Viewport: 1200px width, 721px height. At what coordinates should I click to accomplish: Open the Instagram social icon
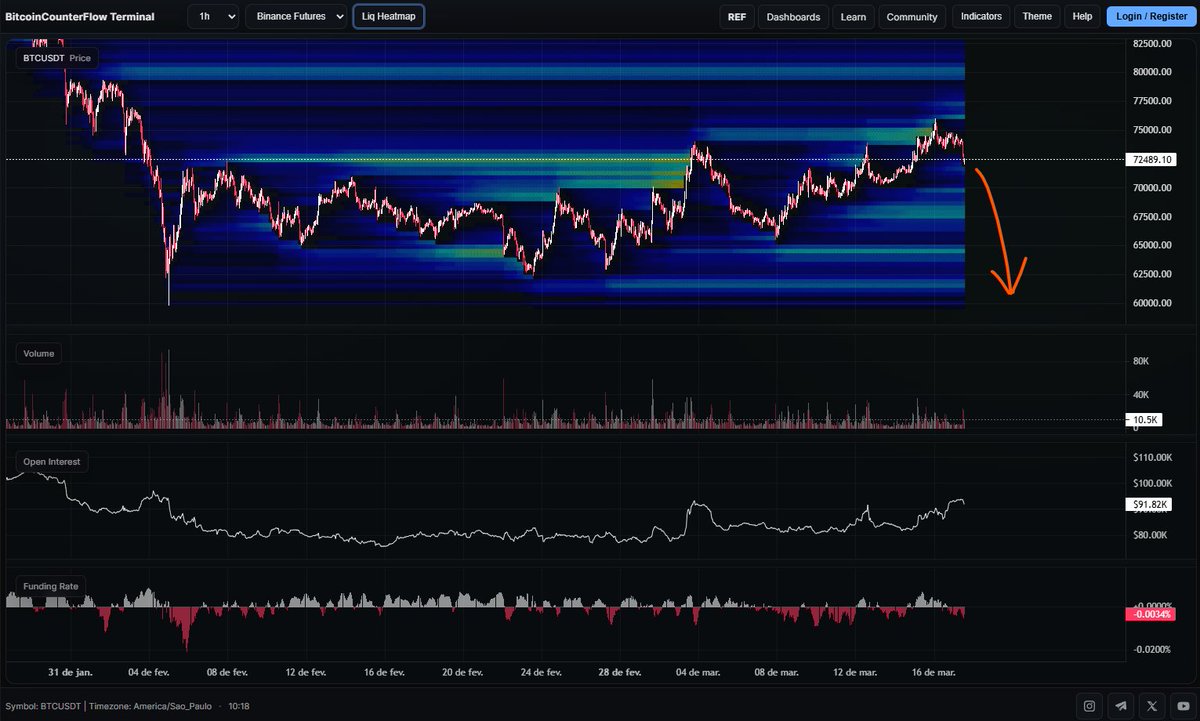pyautogui.click(x=1087, y=705)
